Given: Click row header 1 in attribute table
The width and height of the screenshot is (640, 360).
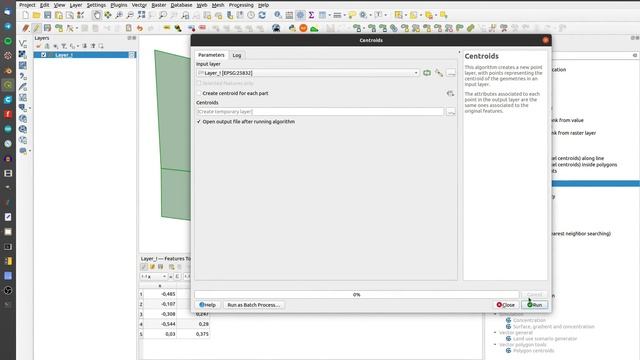Looking at the screenshot, I should pyautogui.click(x=141, y=294).
